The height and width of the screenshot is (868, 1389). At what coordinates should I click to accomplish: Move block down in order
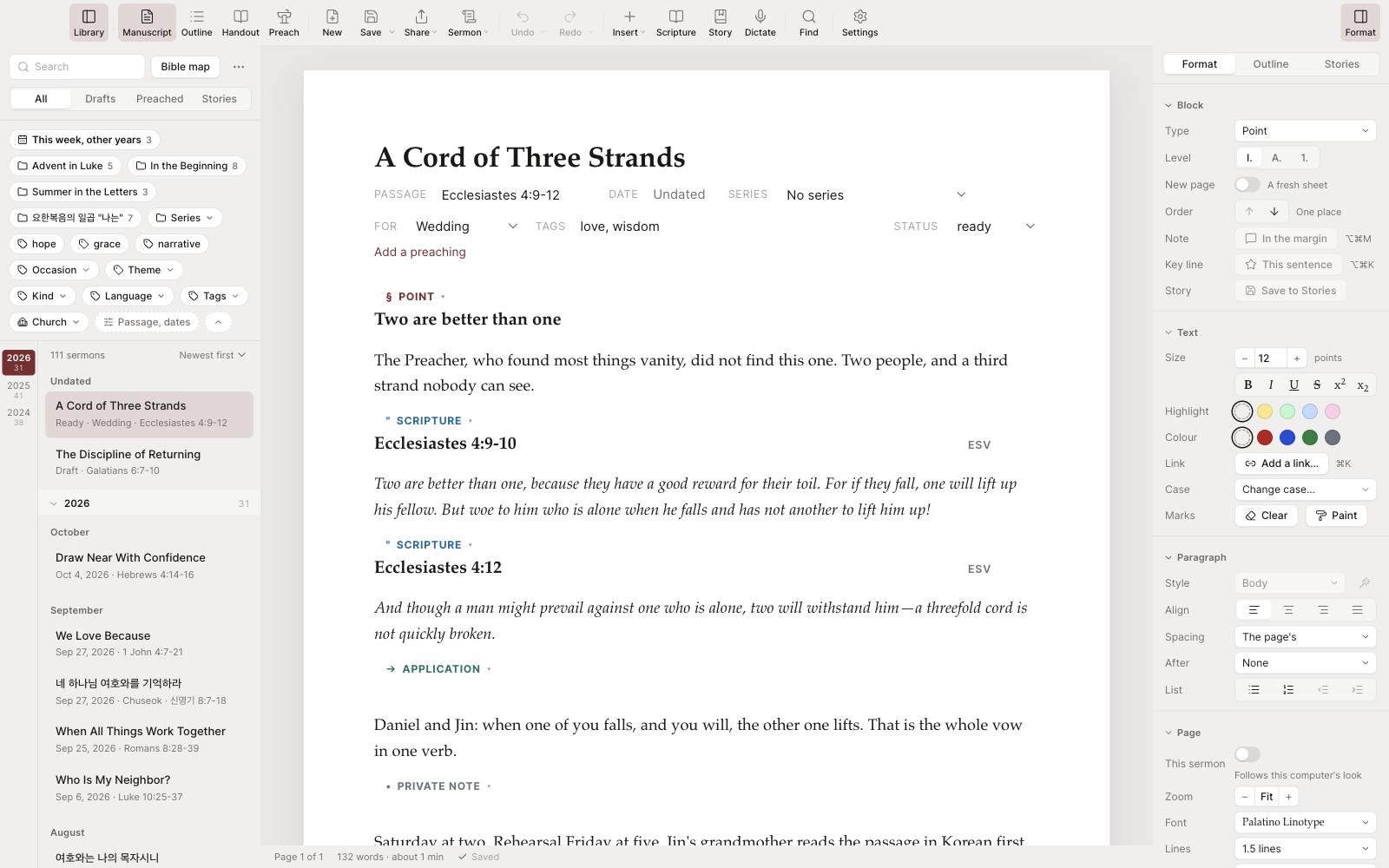pyautogui.click(x=1274, y=212)
